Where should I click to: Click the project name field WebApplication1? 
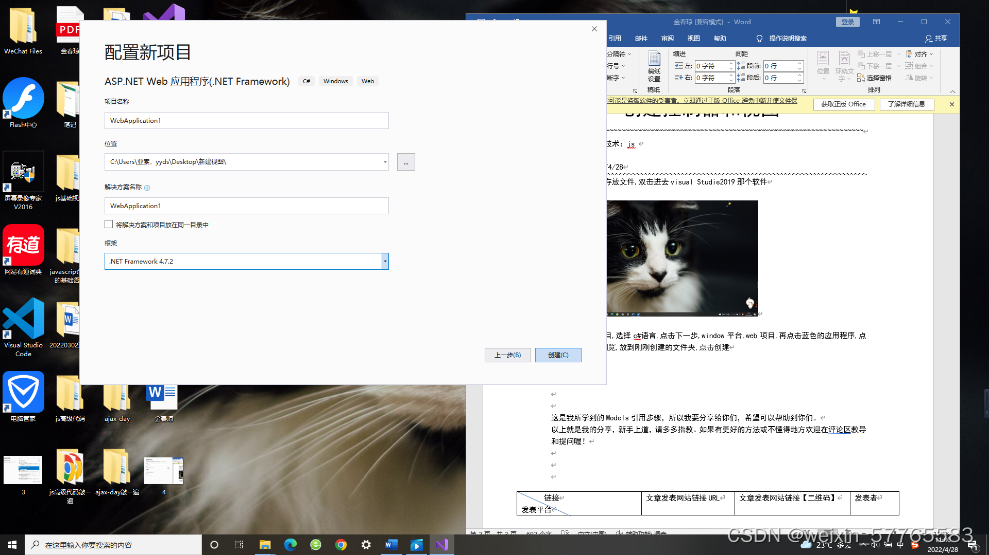click(x=246, y=120)
